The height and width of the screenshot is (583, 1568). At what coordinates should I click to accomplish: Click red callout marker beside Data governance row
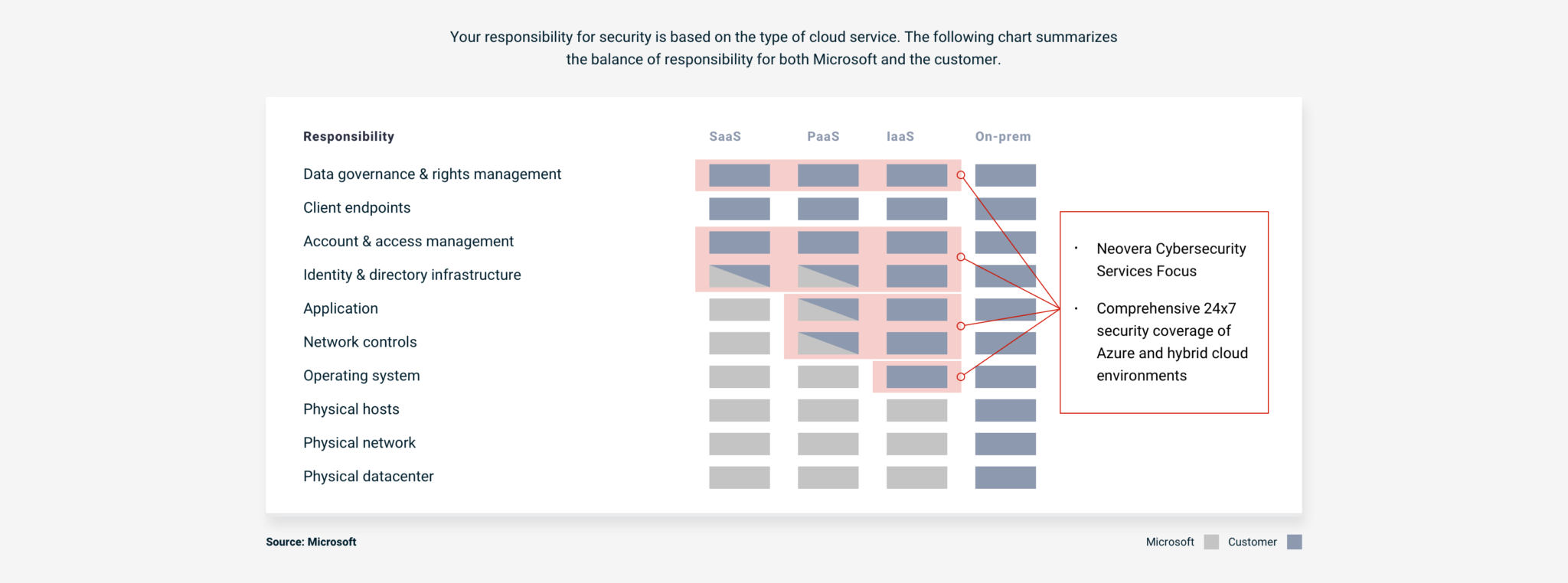(961, 175)
